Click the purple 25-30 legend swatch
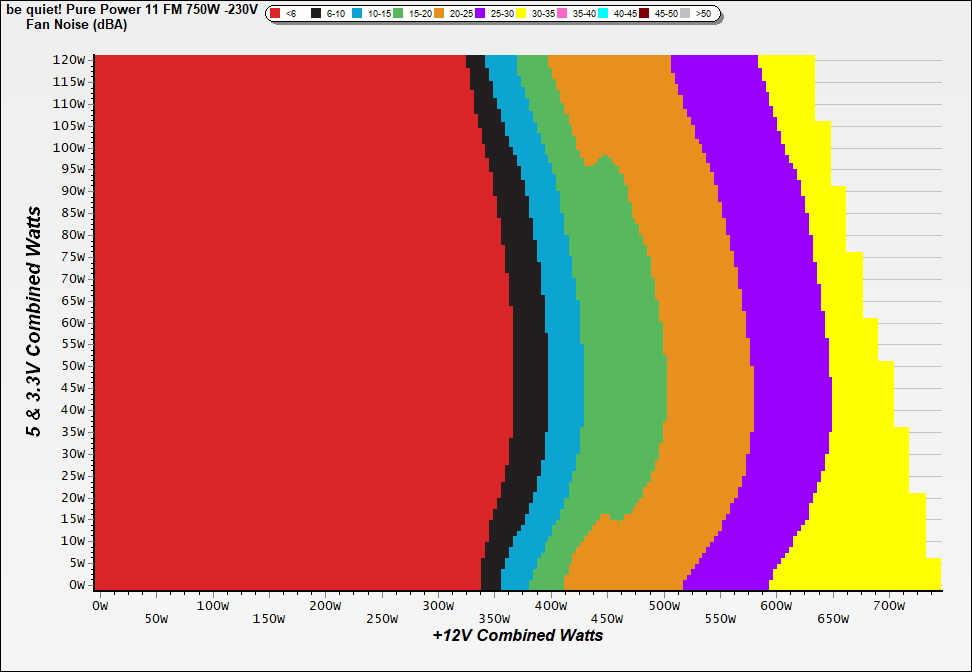The height and width of the screenshot is (672, 972). pos(480,14)
